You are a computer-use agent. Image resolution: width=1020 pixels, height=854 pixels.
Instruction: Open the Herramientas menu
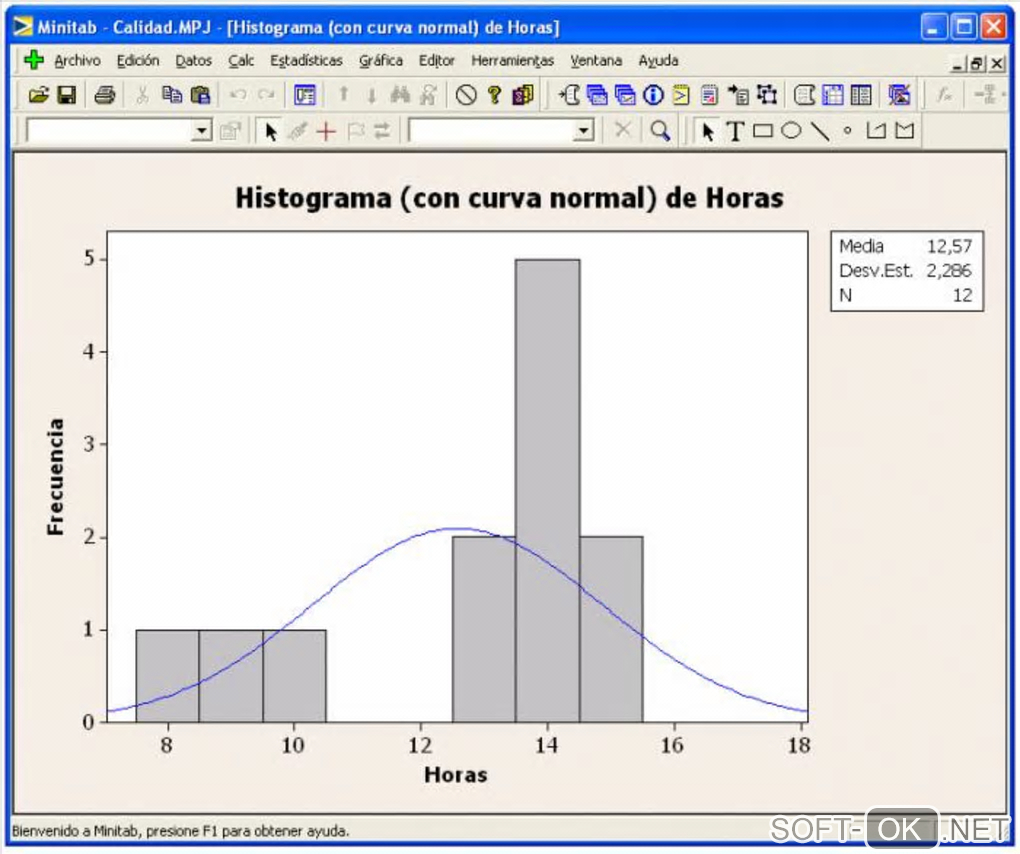tap(513, 60)
